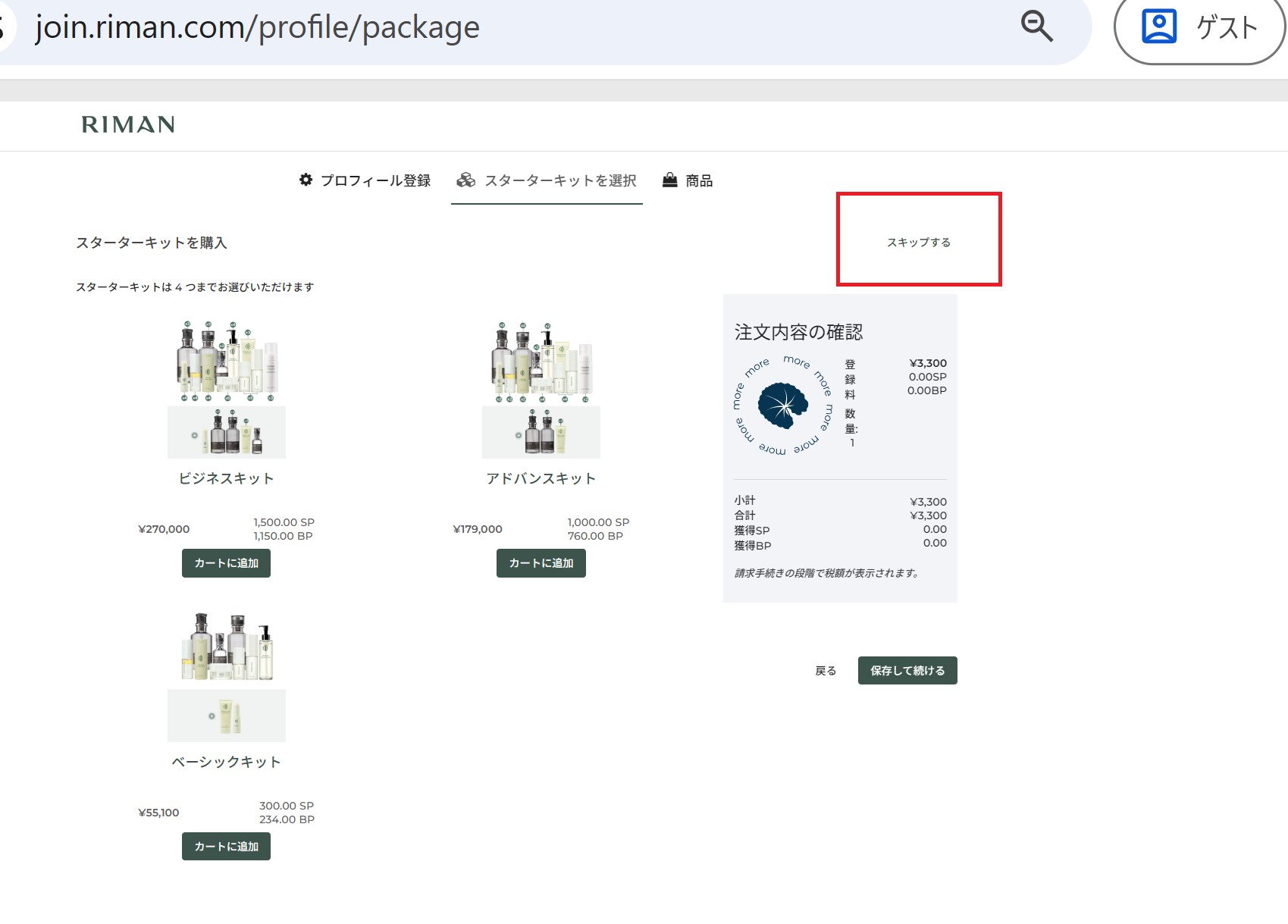This screenshot has width=1288, height=924.
Task: Click the gear icon next to プロフィール登録
Action: click(x=306, y=180)
